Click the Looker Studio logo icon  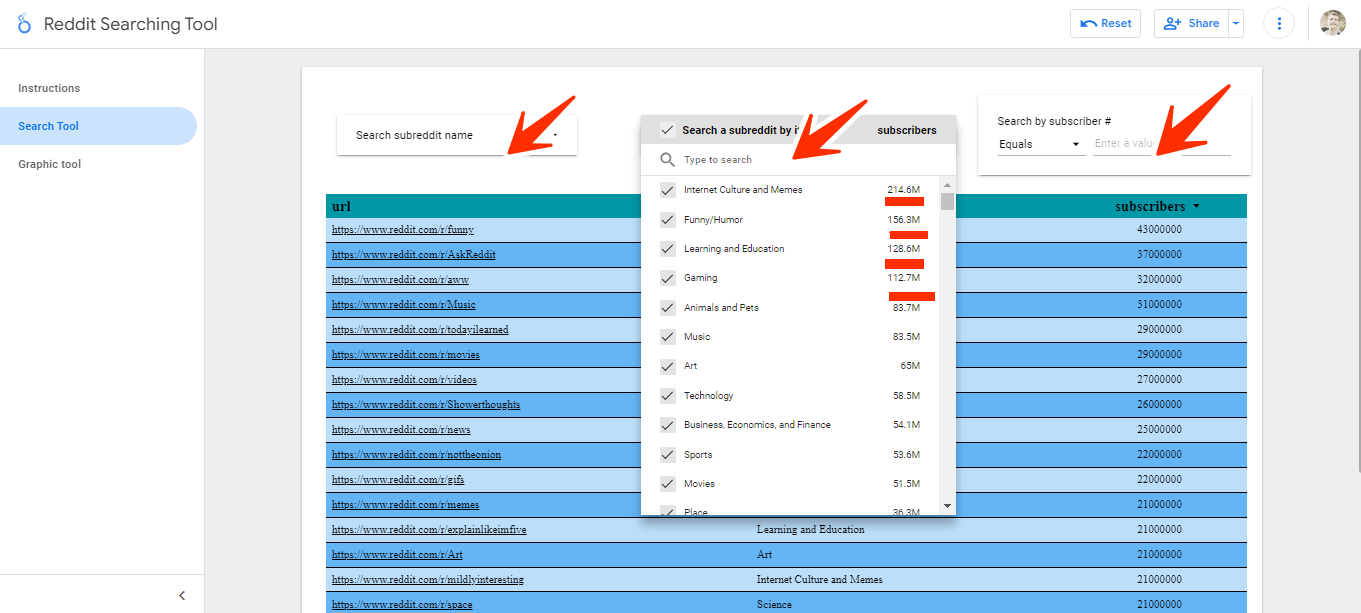[24, 24]
